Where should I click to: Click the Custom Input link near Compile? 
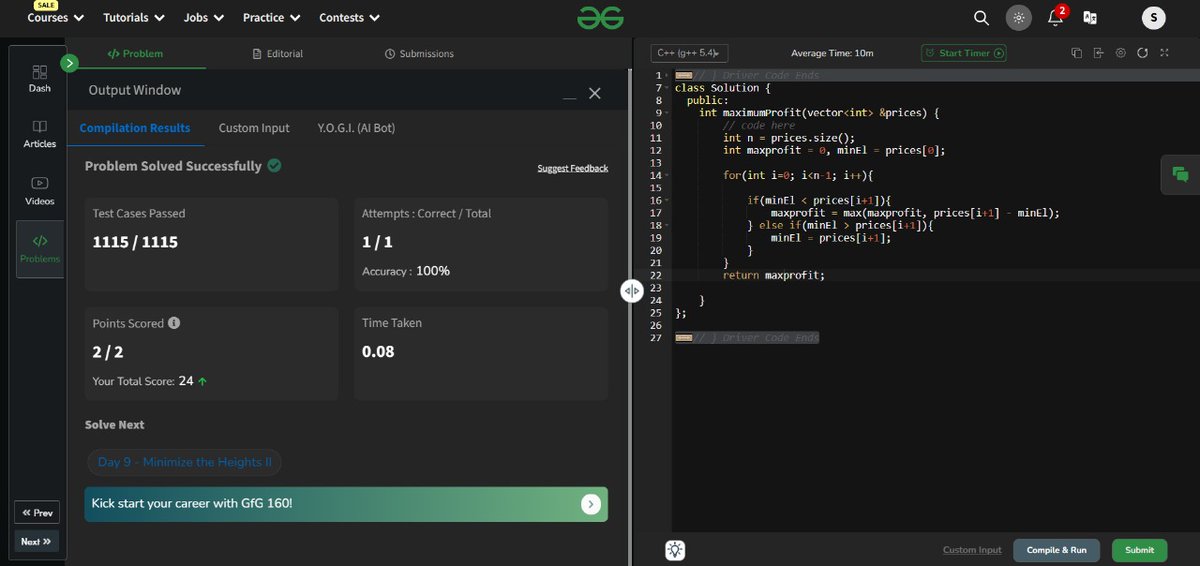(x=972, y=550)
